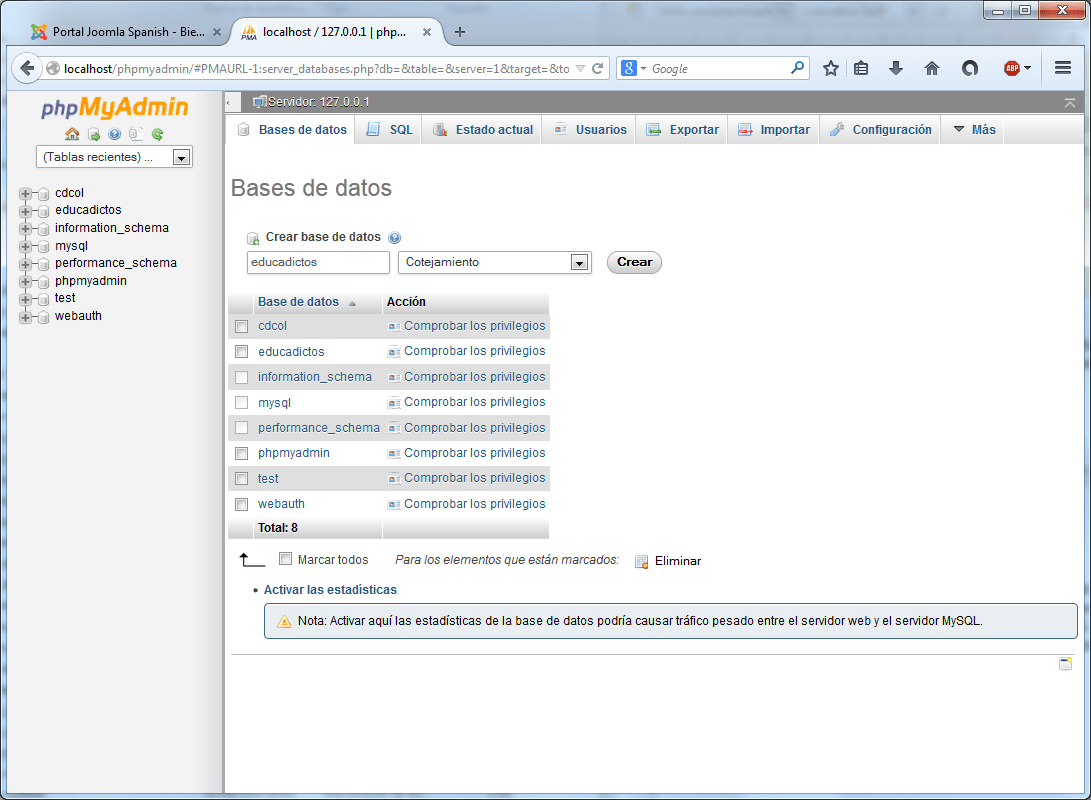Screen dimensions: 1091x800
Task: Tick the Marcar todos checkbox
Action: (x=285, y=559)
